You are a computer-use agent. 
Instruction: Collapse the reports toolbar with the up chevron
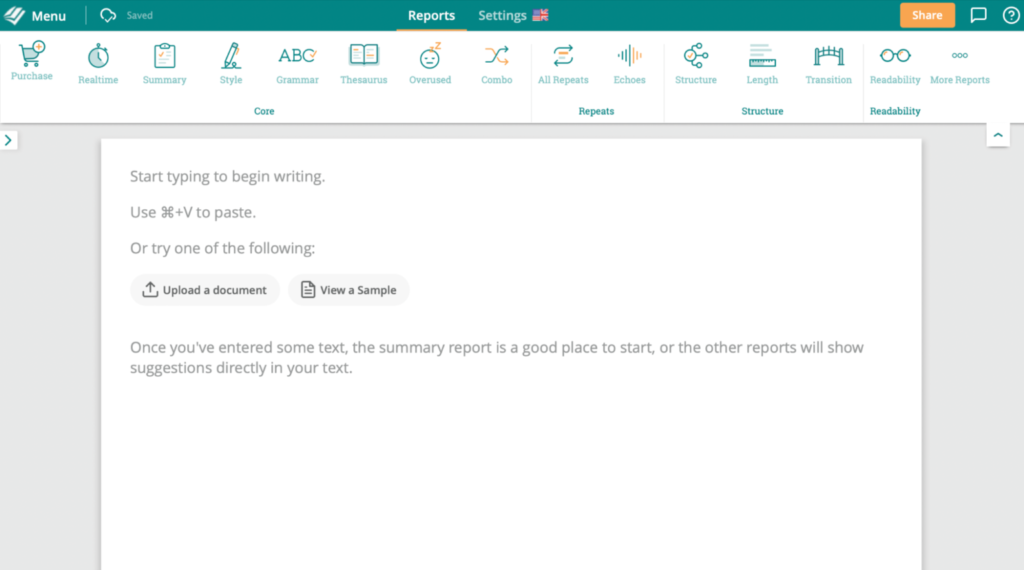997,135
